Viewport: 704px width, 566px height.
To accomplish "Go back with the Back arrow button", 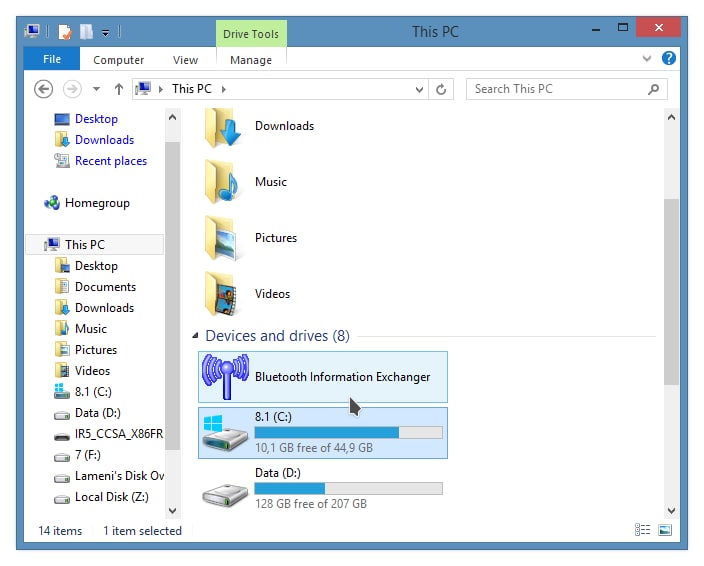I will click(x=44, y=89).
